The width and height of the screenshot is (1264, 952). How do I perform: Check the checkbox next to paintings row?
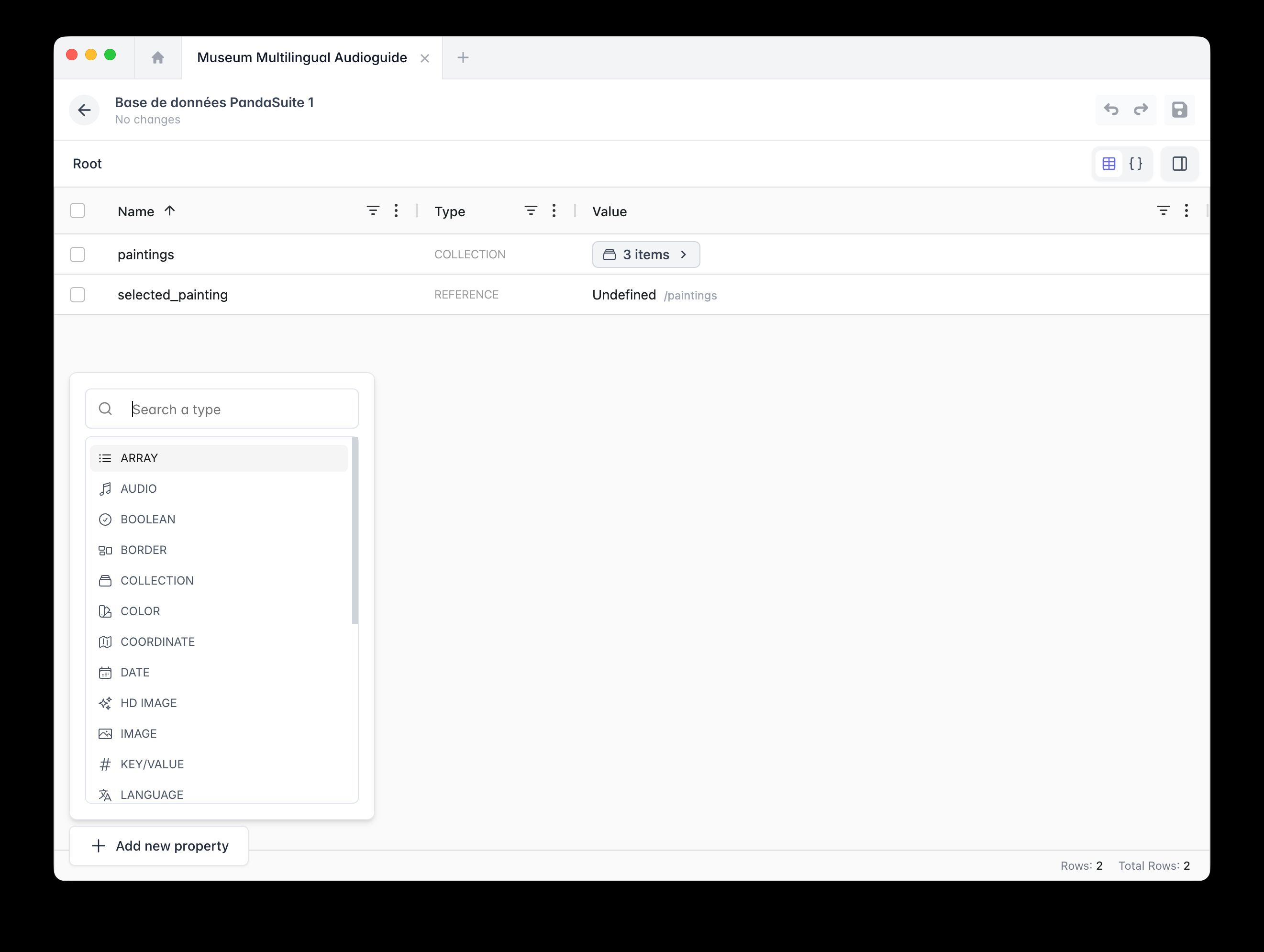pyautogui.click(x=77, y=254)
